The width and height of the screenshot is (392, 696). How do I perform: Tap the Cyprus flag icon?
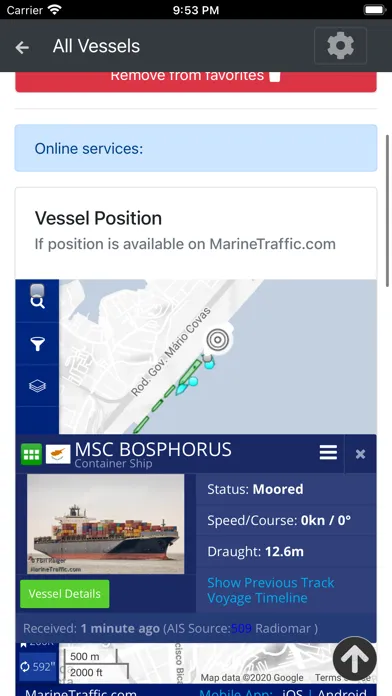point(58,454)
